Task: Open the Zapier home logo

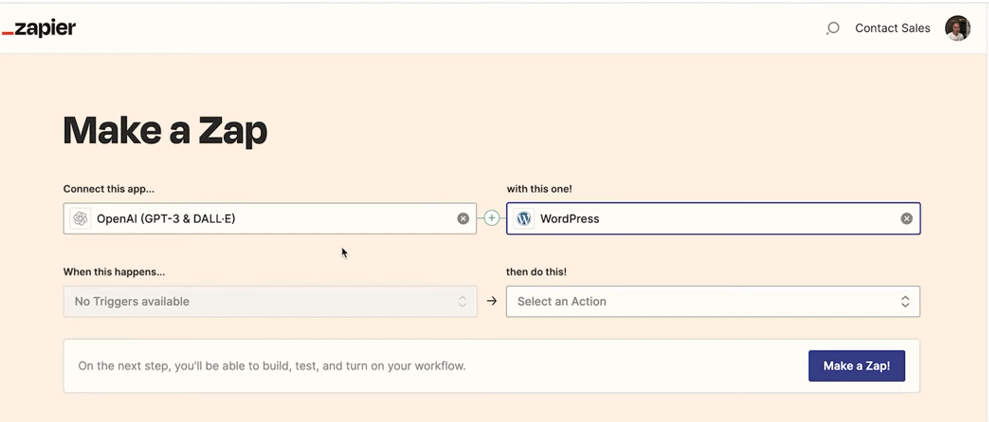Action: pos(38,28)
